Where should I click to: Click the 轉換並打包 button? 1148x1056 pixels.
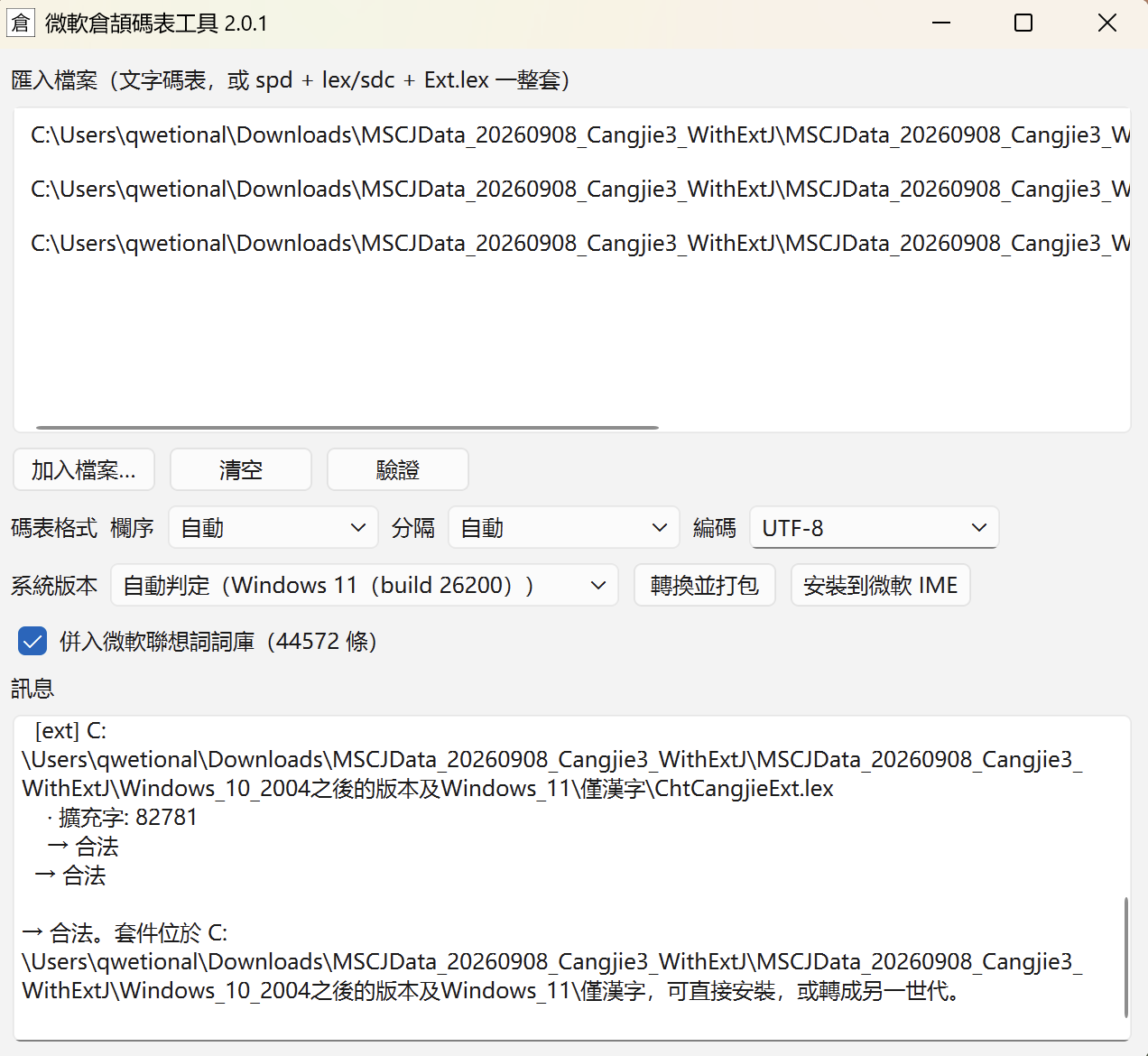pos(705,585)
